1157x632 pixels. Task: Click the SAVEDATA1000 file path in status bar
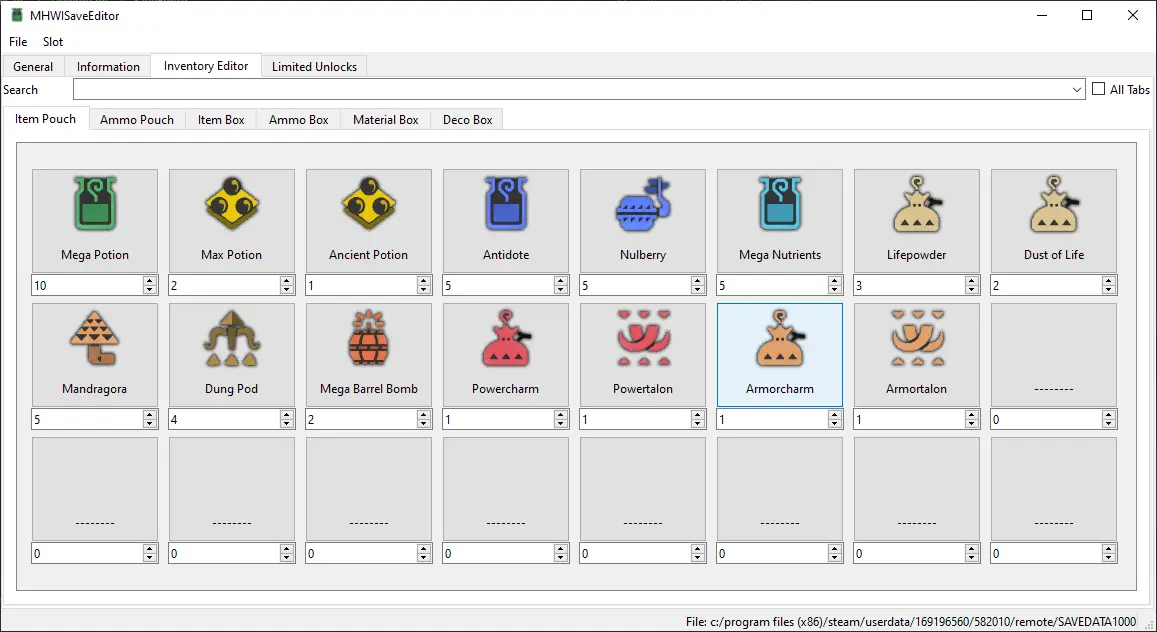(x=911, y=622)
